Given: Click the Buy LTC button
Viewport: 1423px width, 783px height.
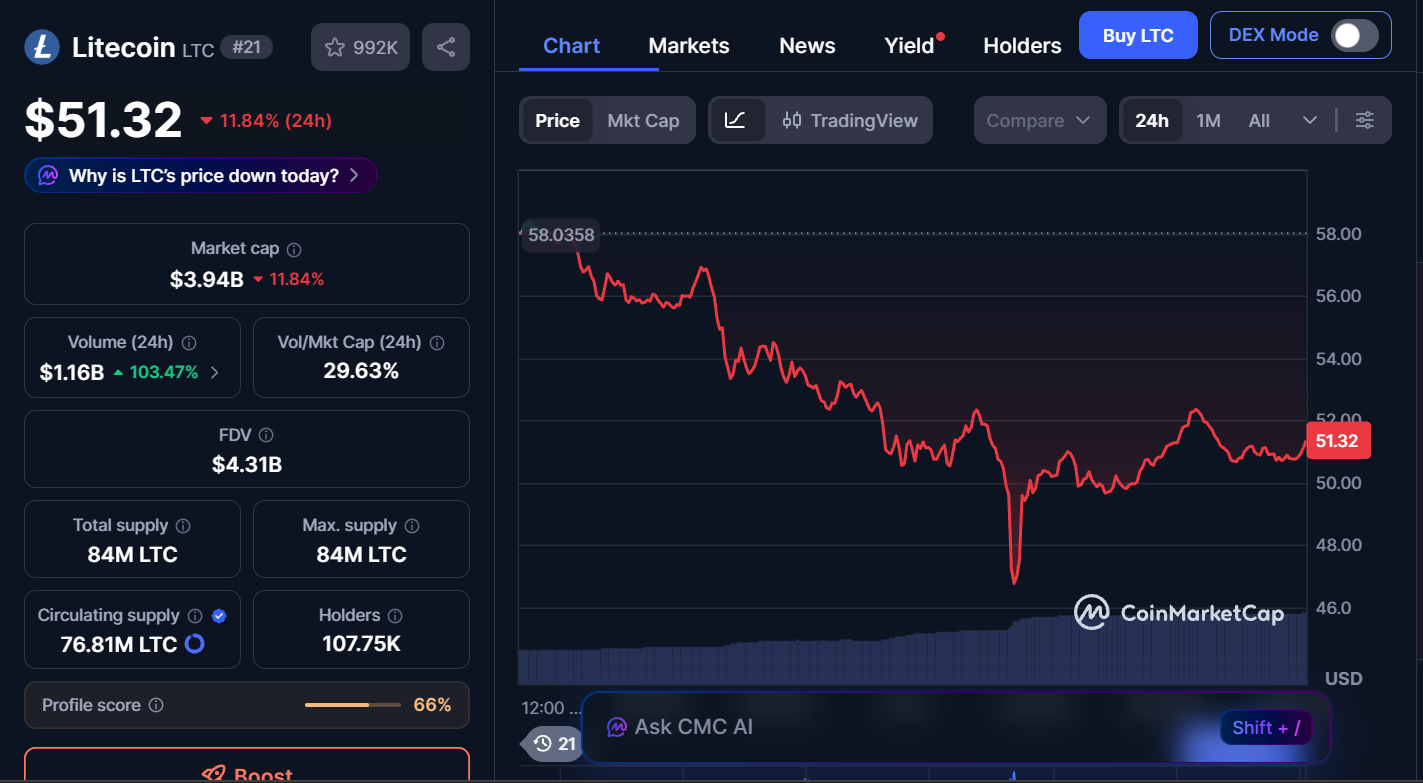Looking at the screenshot, I should (x=1137, y=36).
